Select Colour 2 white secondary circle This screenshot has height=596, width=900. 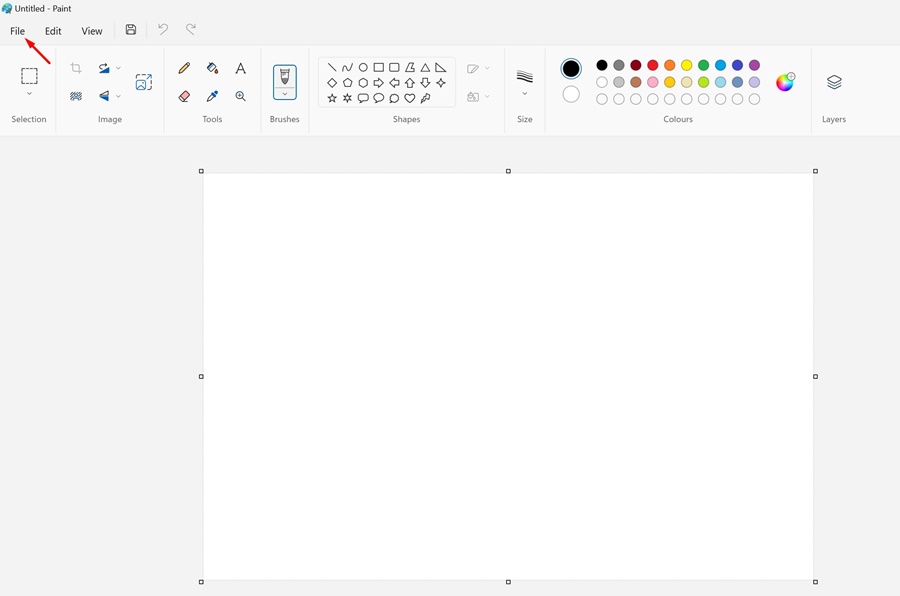tap(571, 95)
